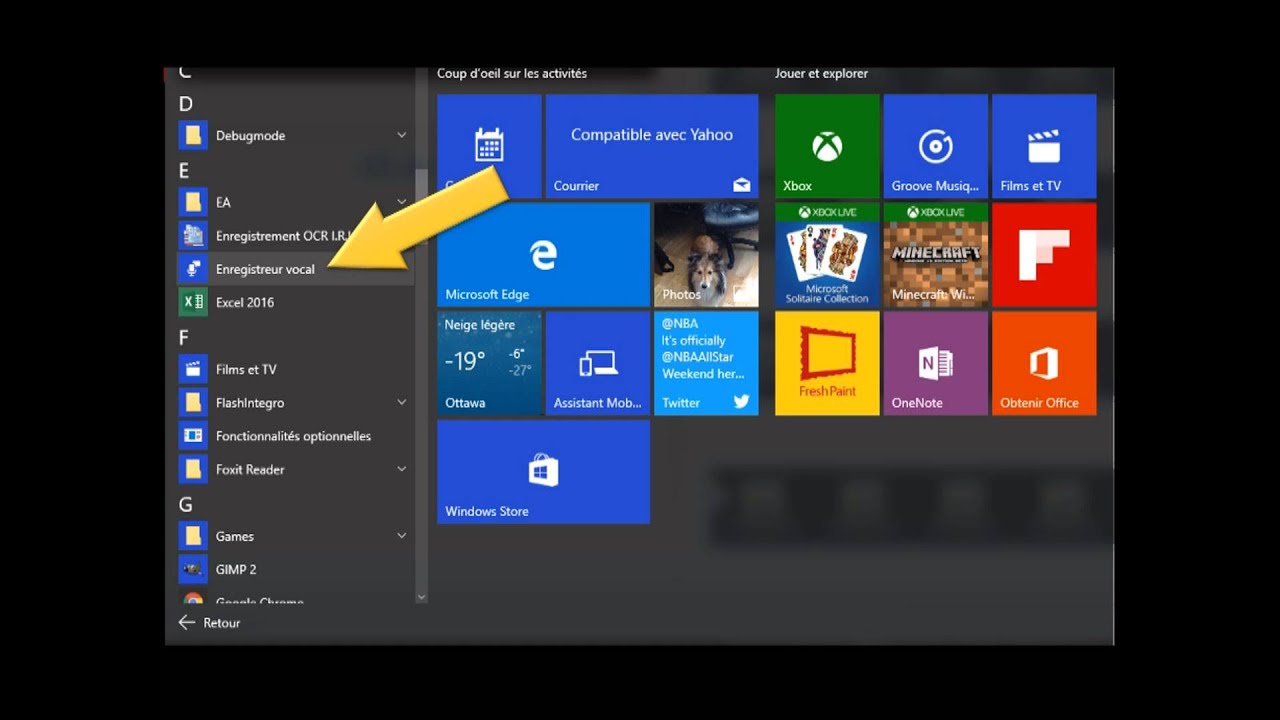Launch the Xbox tile
Image resolution: width=1280 pixels, height=720 pixels.
point(827,146)
